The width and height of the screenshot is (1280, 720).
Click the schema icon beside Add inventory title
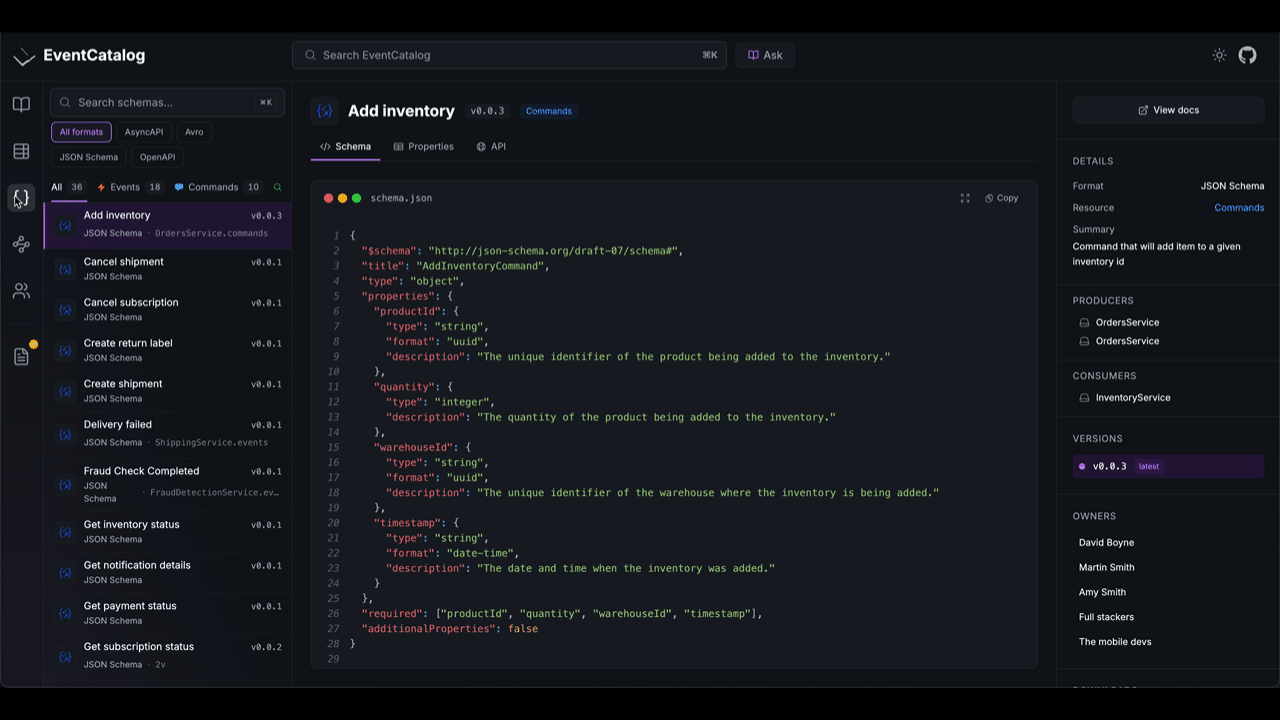coord(324,111)
